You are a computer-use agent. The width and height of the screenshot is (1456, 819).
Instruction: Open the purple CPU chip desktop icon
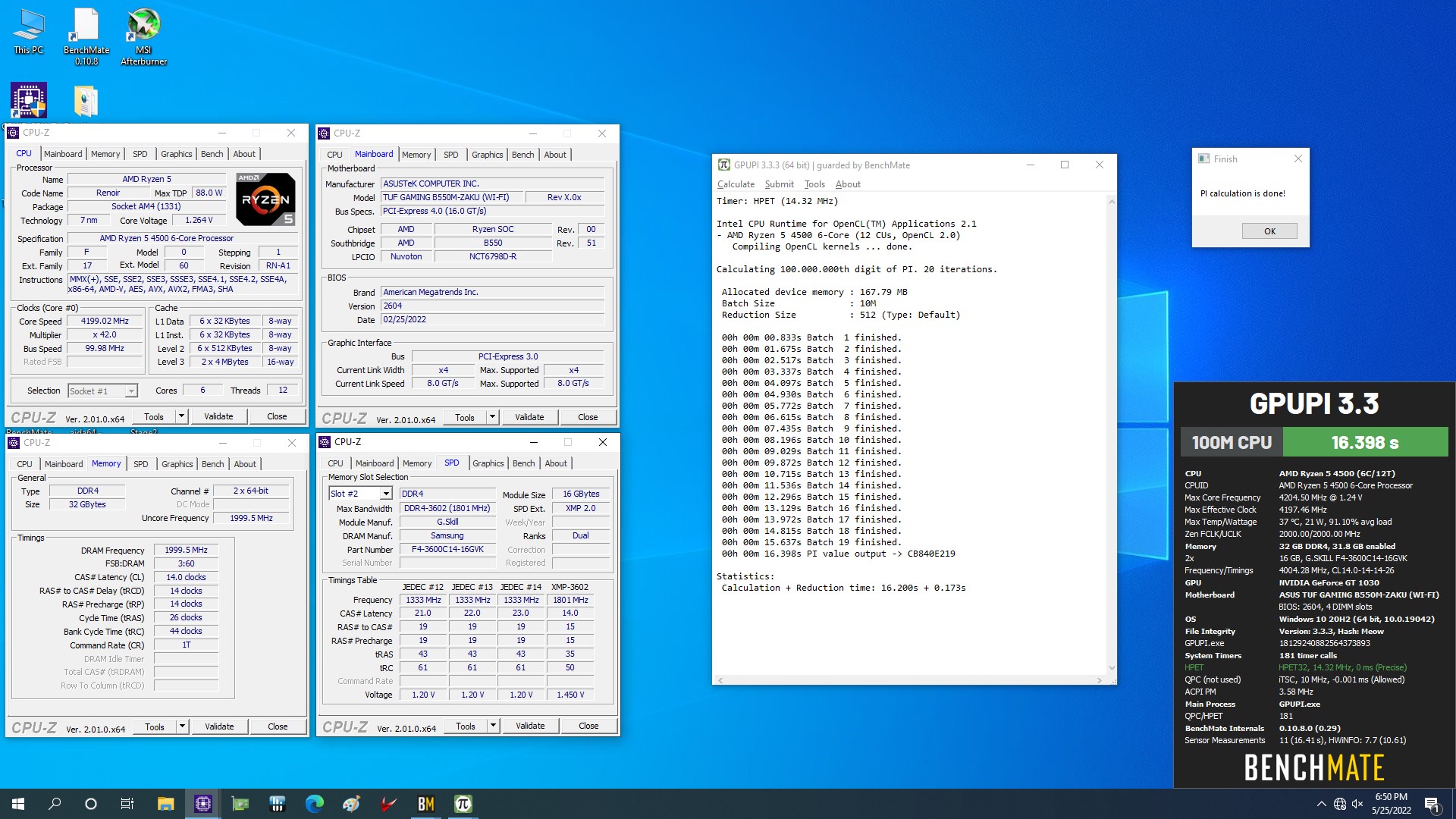point(28,100)
